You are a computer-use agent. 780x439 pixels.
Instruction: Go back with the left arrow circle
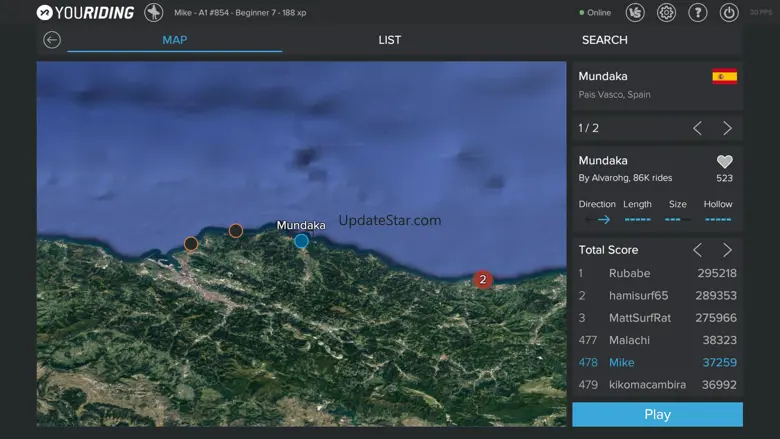pos(52,40)
